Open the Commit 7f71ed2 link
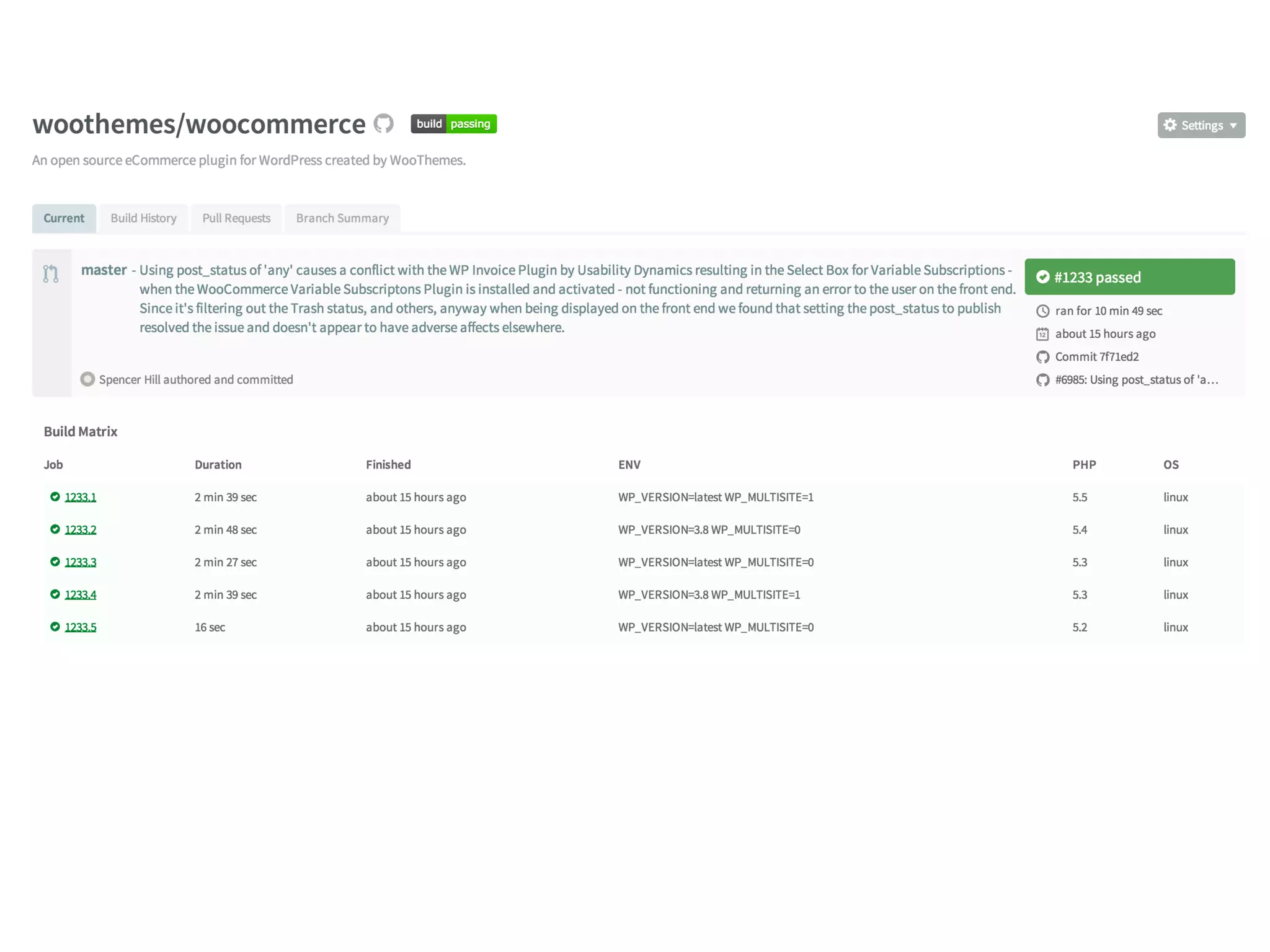Viewport: 1270px width, 952px height. 1096,357
